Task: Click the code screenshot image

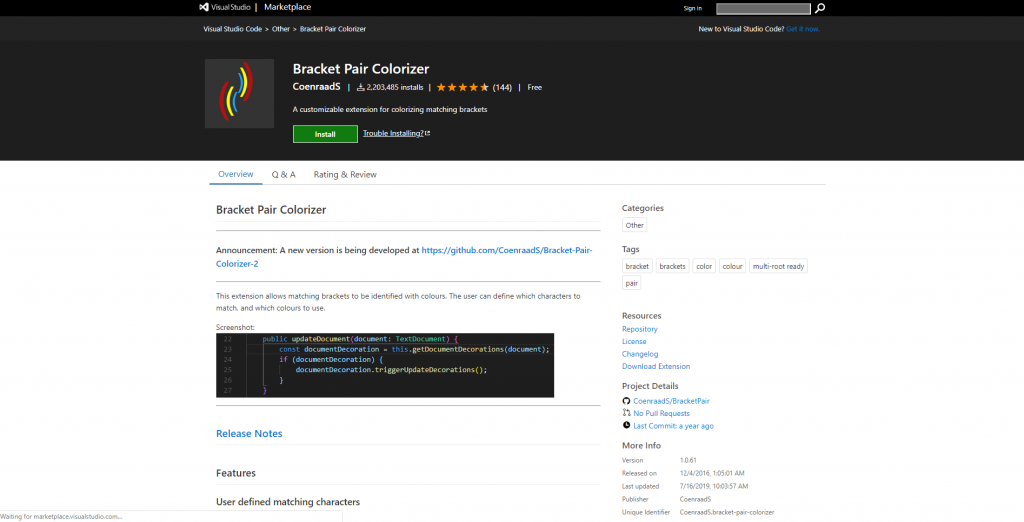Action: point(385,365)
